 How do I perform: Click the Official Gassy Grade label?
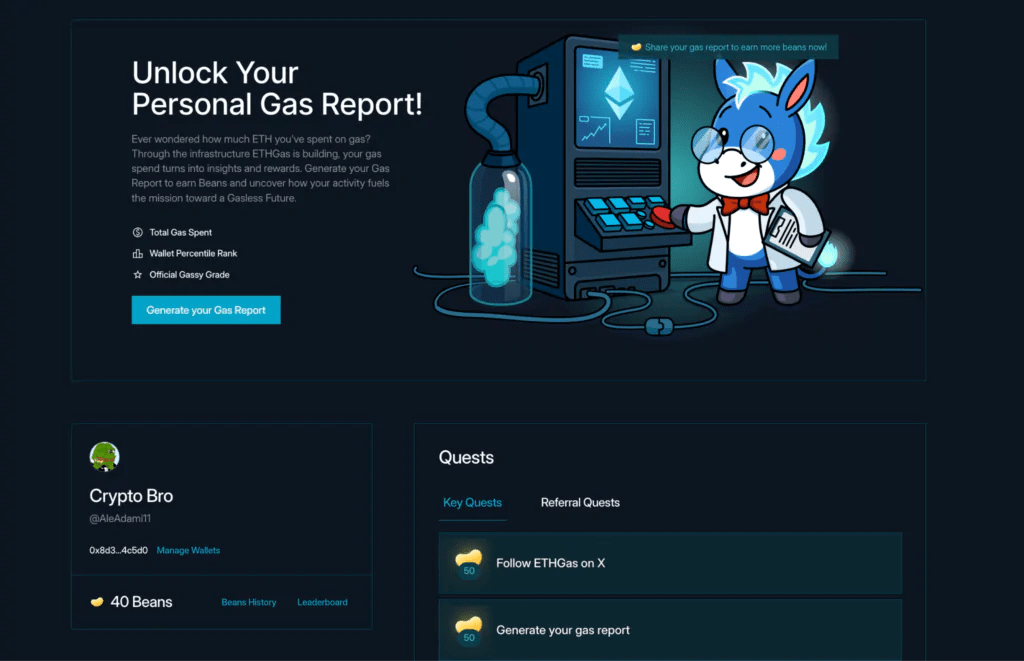189,274
